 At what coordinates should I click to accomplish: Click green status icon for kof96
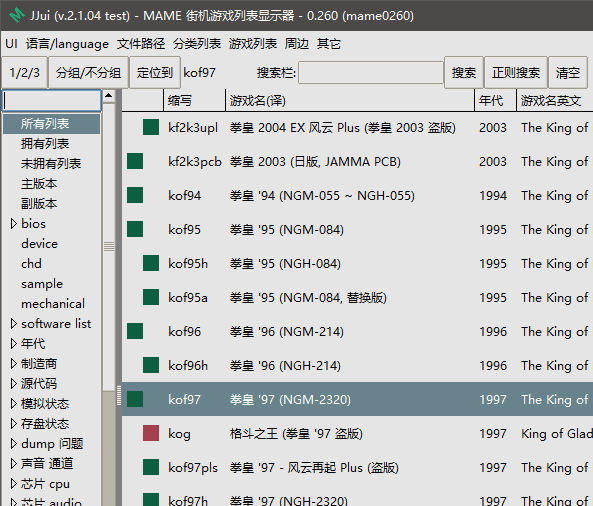(135, 331)
